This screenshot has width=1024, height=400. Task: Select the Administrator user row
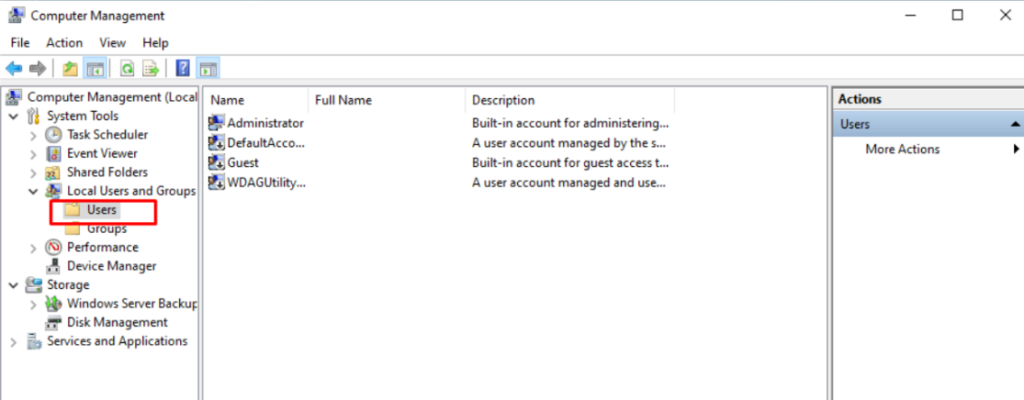(x=439, y=123)
